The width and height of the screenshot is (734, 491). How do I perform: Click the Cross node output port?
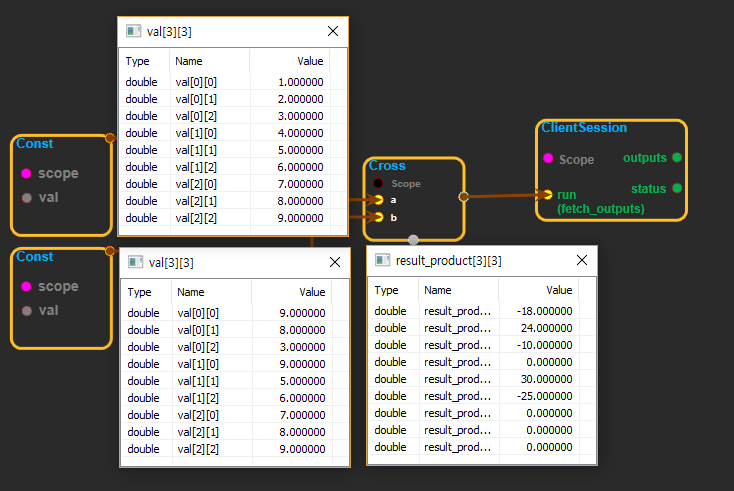coord(463,197)
